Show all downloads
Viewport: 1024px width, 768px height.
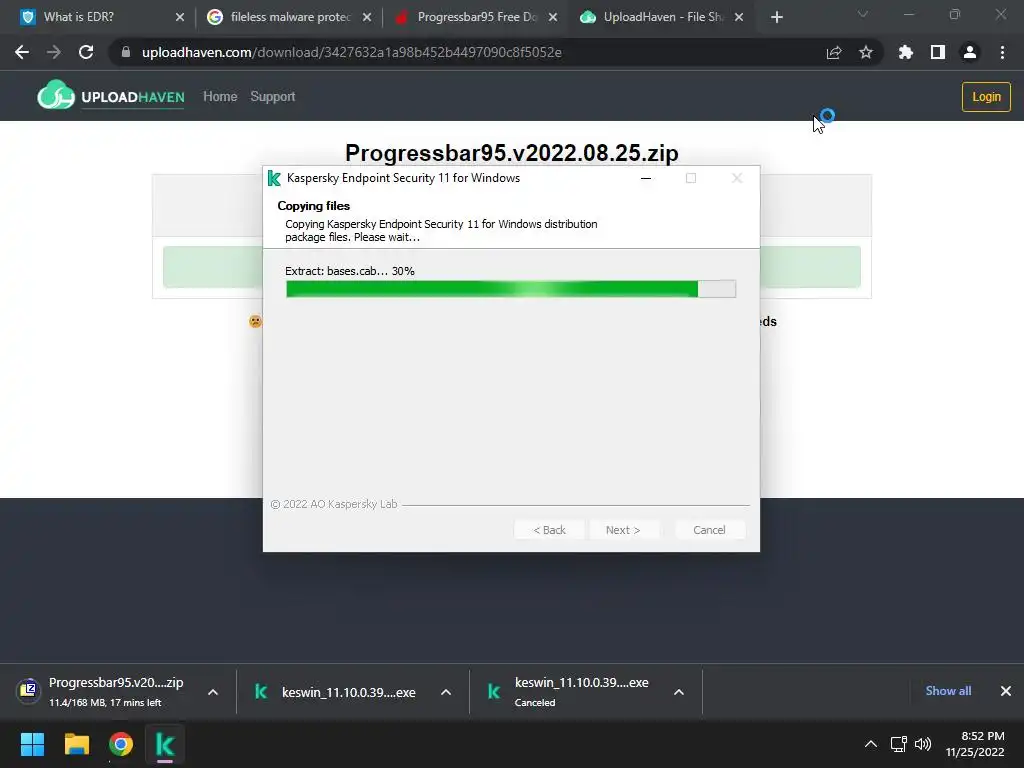[x=948, y=691]
